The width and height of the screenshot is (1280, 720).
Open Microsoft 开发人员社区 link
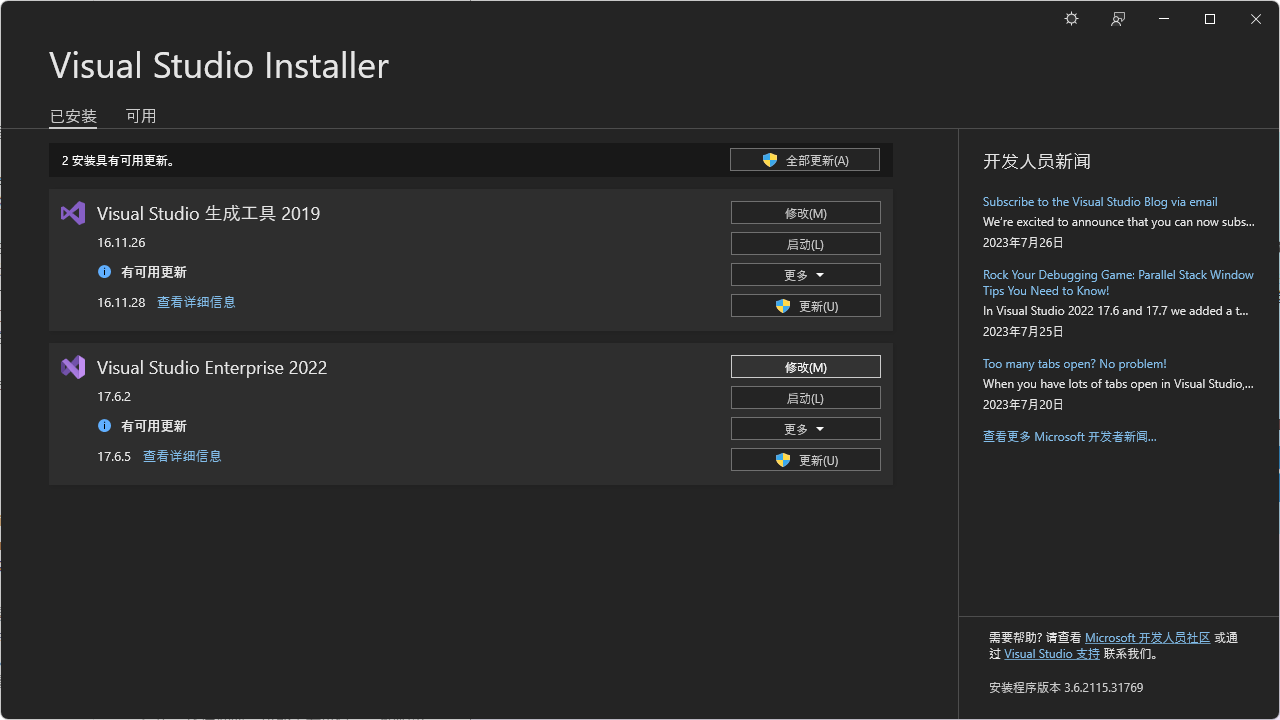click(x=1148, y=638)
